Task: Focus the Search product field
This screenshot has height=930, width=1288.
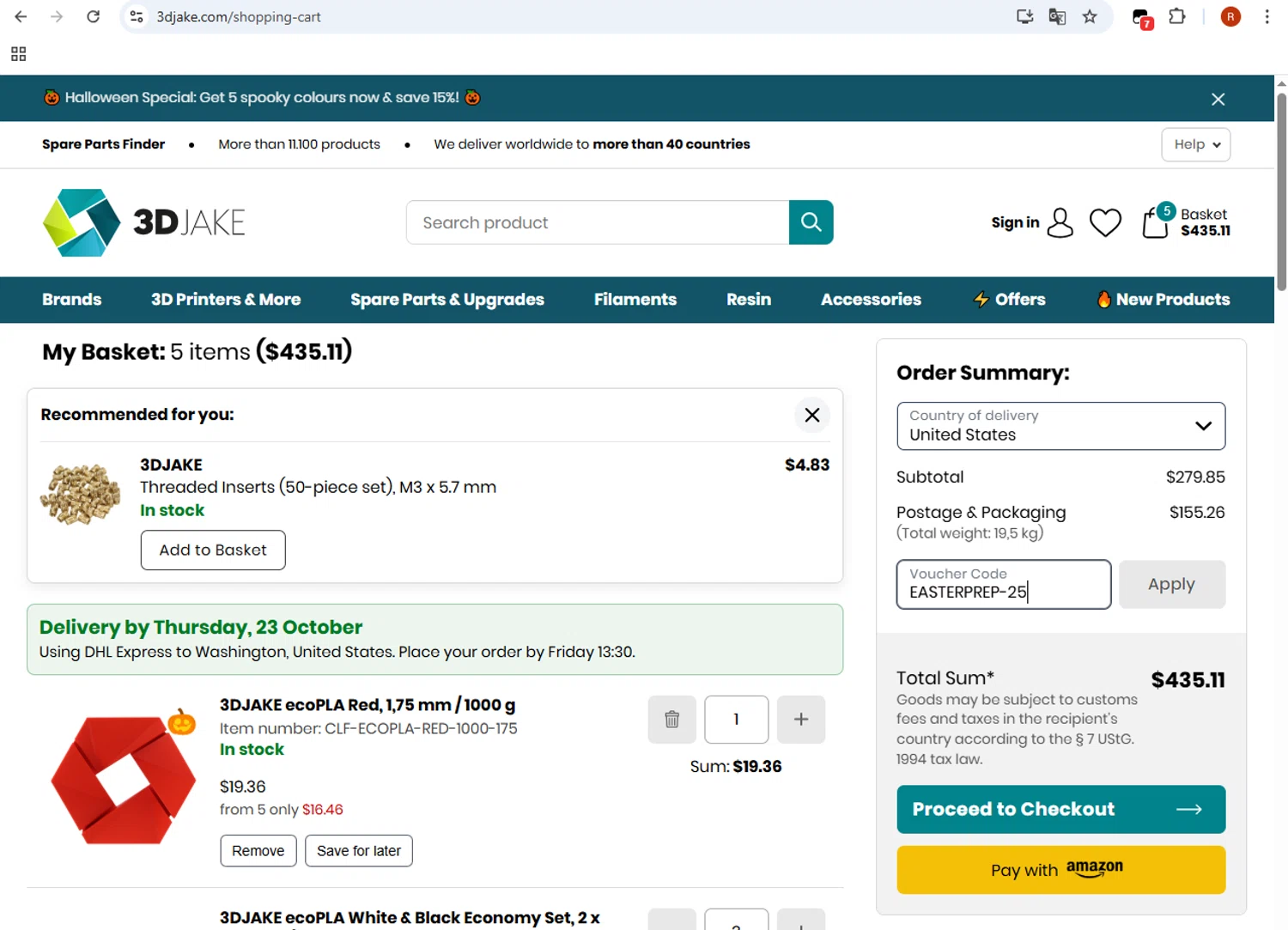Action: 598,222
